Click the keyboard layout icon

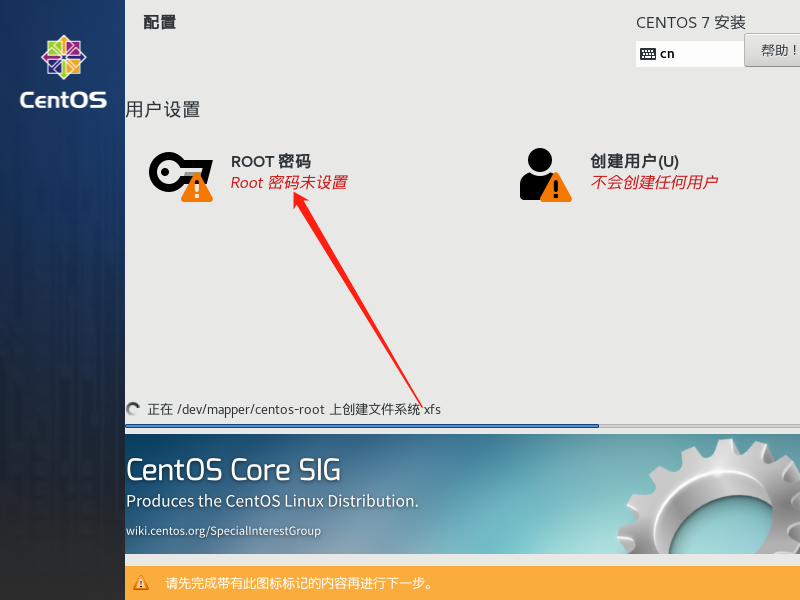(x=648, y=54)
